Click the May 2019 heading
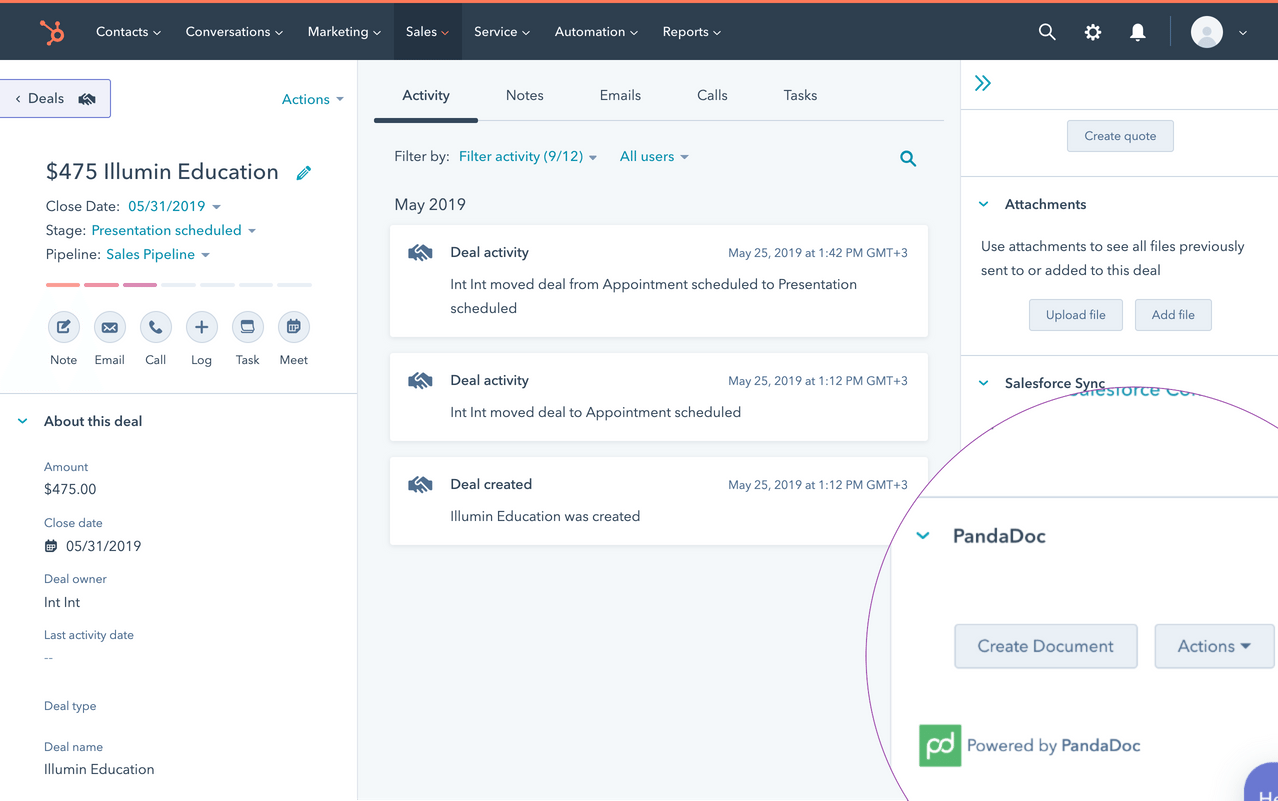The image size is (1278, 801). [x=430, y=204]
